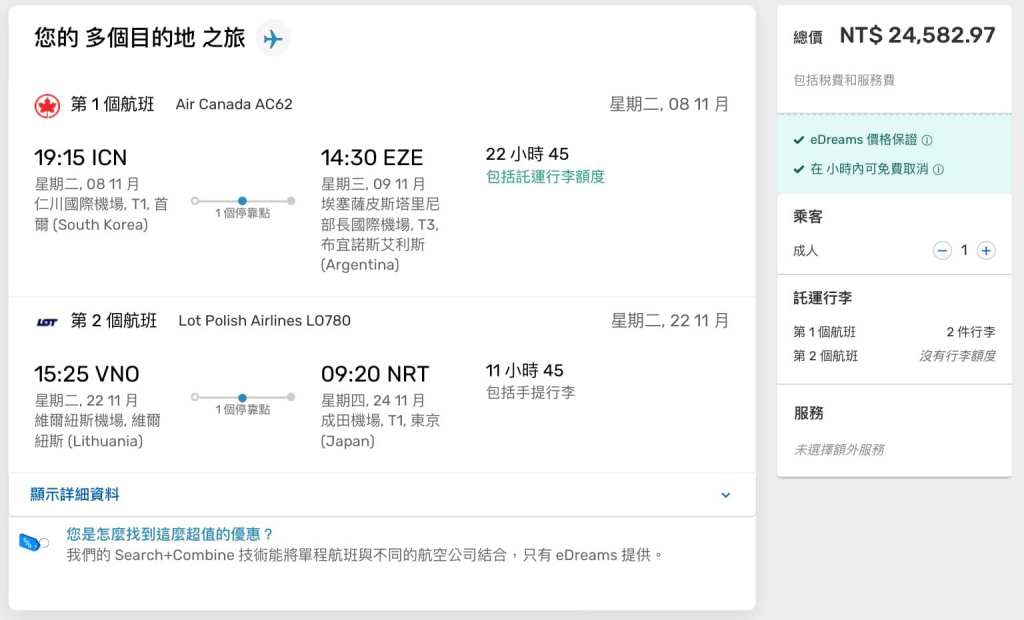This screenshot has height=620, width=1024.
Task: Click the green checkmark beside 在小時內可免費取消
Action: coord(798,170)
